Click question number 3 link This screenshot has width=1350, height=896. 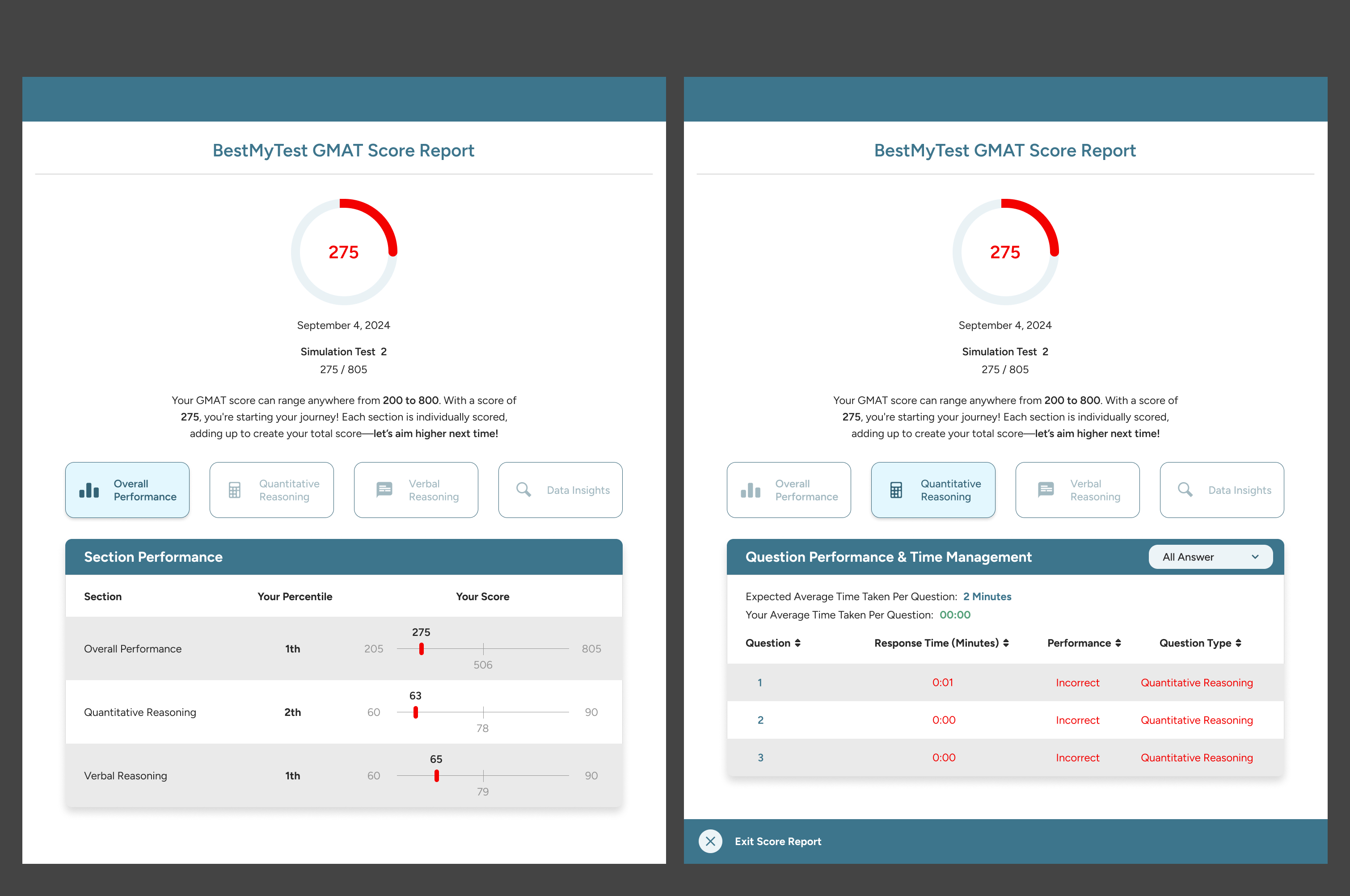point(760,758)
